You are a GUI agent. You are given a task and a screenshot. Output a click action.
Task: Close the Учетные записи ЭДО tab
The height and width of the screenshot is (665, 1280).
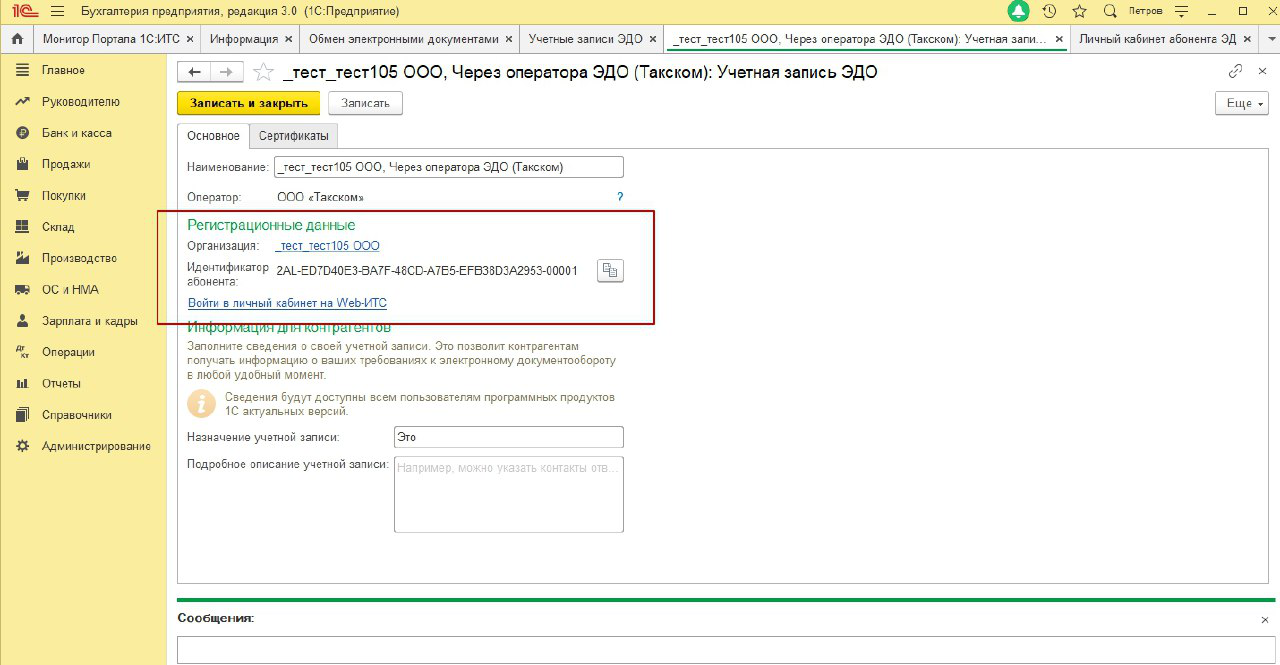click(x=652, y=39)
